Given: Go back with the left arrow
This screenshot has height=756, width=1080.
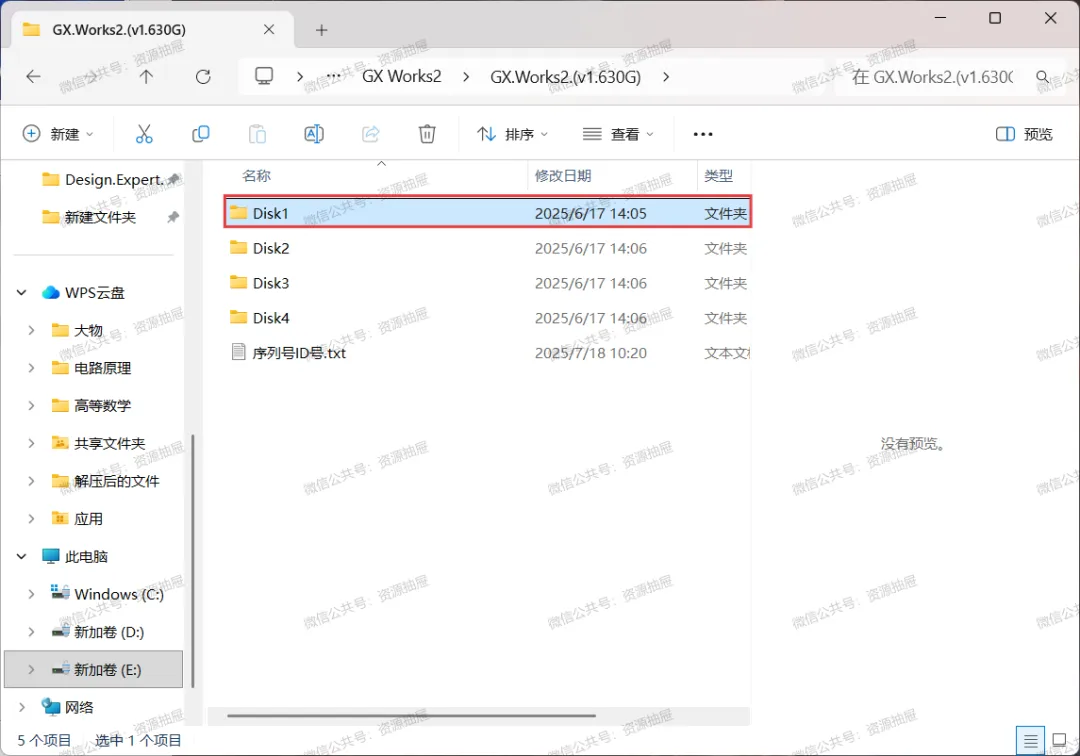Looking at the screenshot, I should point(33,76).
